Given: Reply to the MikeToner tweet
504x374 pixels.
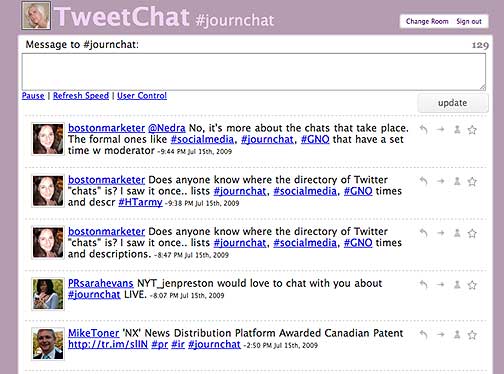Looking at the screenshot, I should click(x=424, y=334).
